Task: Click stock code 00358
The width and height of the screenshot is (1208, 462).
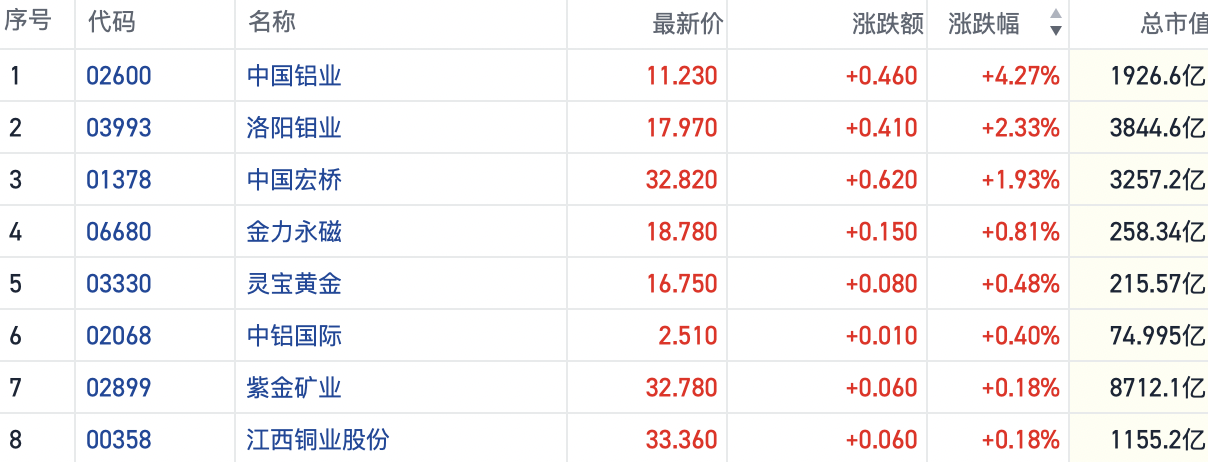Action: click(x=119, y=440)
